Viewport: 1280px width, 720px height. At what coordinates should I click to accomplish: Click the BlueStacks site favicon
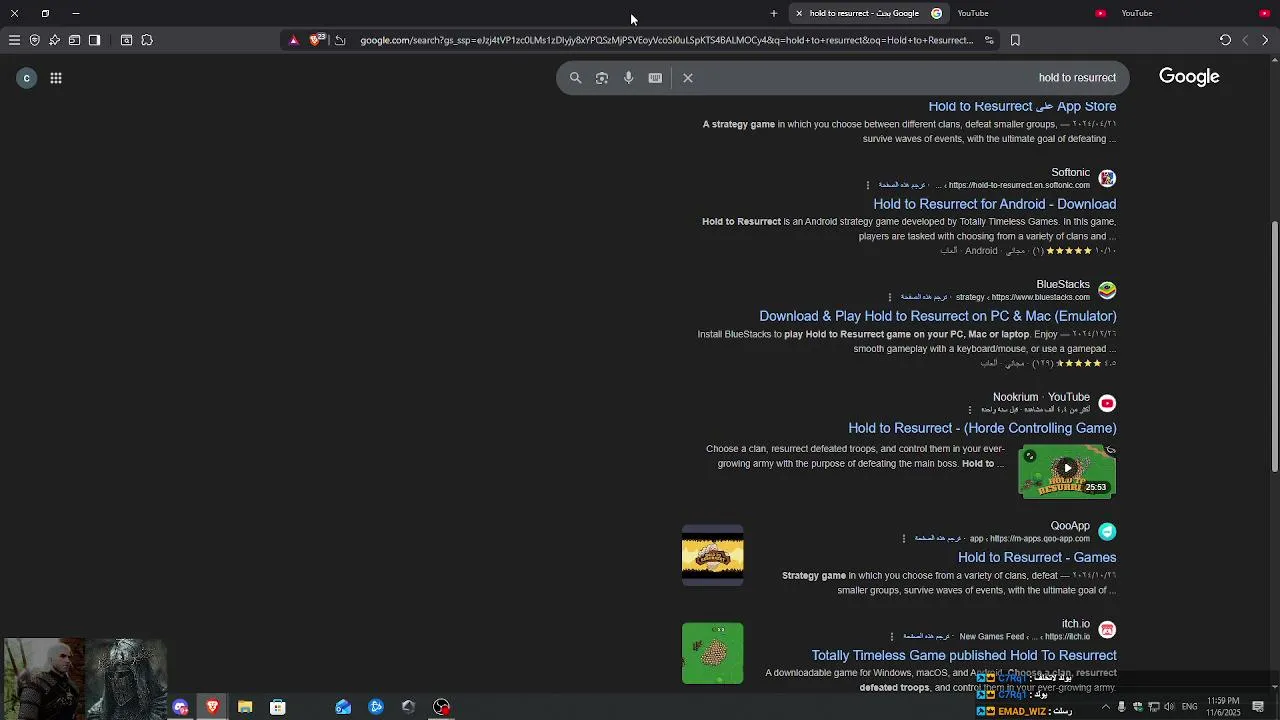pos(1107,290)
